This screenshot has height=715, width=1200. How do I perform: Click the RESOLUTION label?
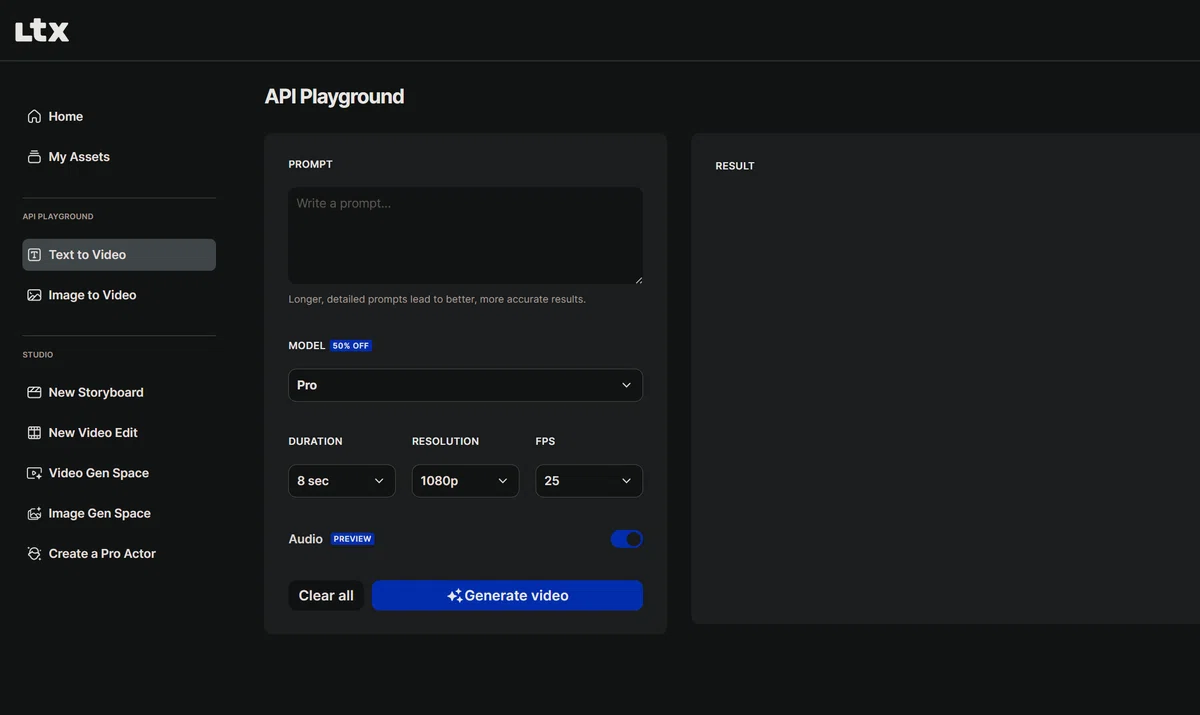[445, 441]
